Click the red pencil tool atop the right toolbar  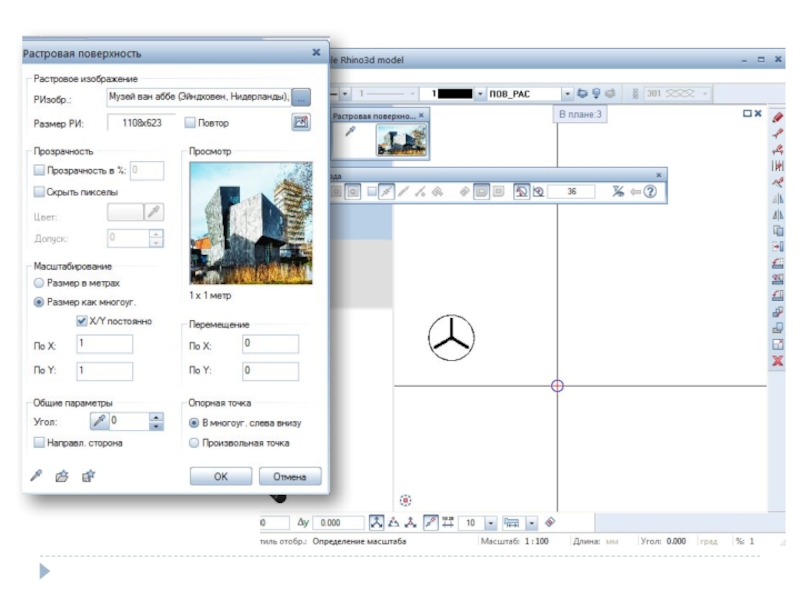pos(777,118)
